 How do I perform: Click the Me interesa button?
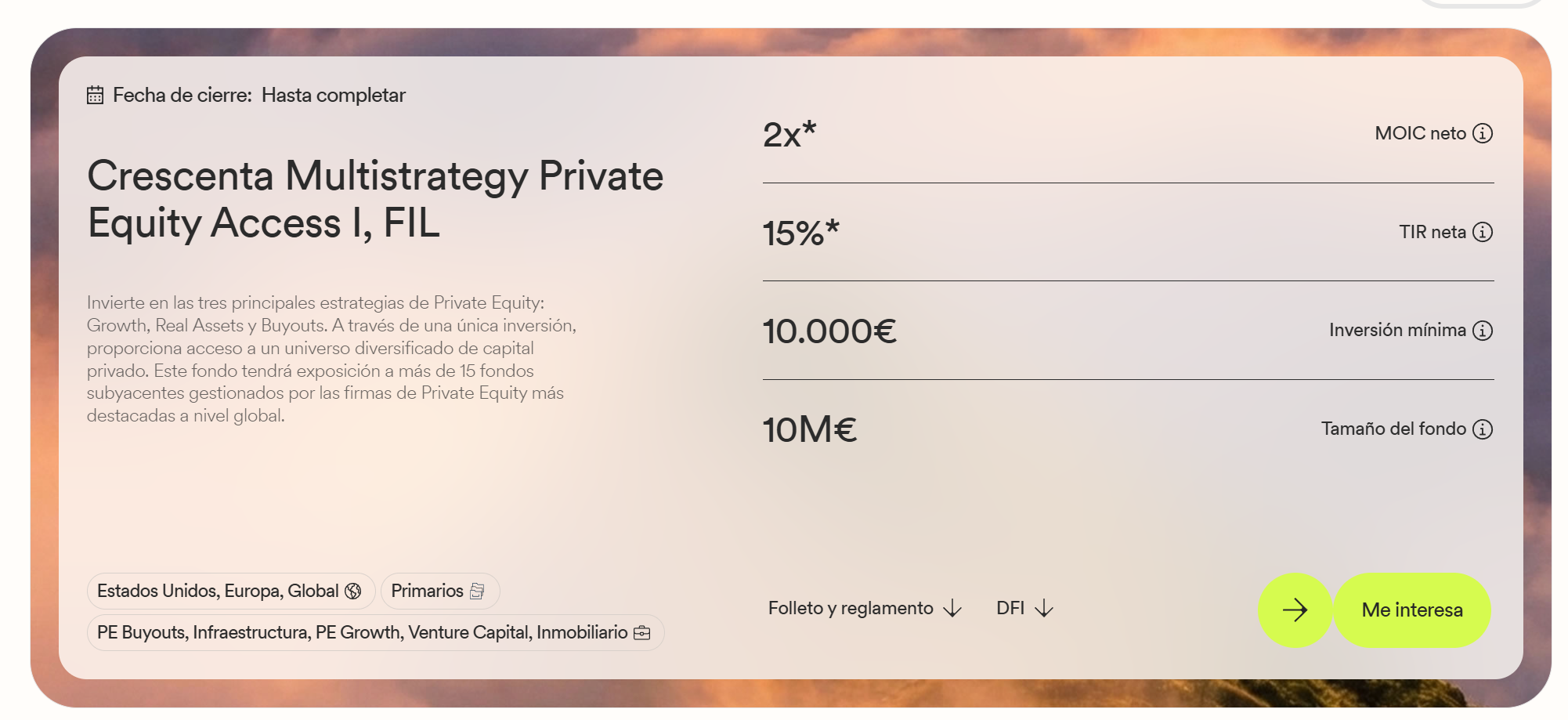[x=1411, y=610]
